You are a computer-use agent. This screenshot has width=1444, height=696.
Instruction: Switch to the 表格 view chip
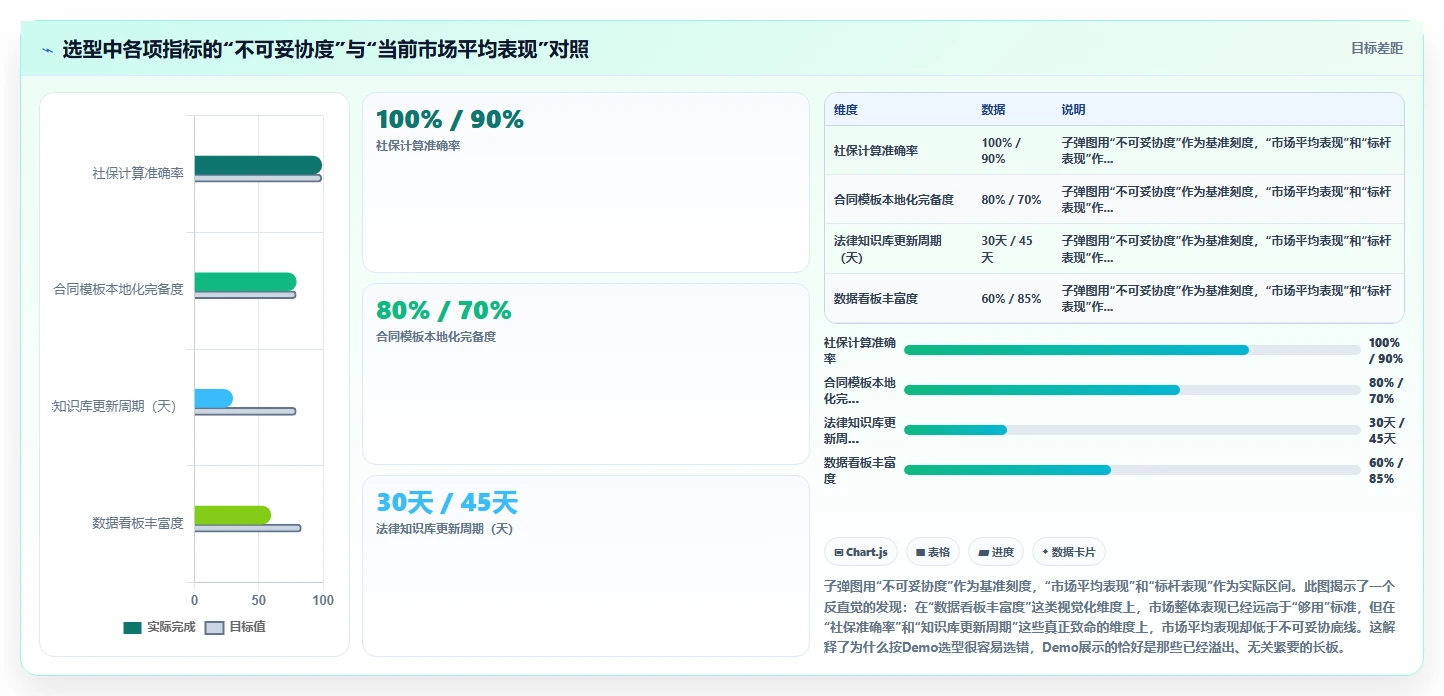tap(932, 552)
